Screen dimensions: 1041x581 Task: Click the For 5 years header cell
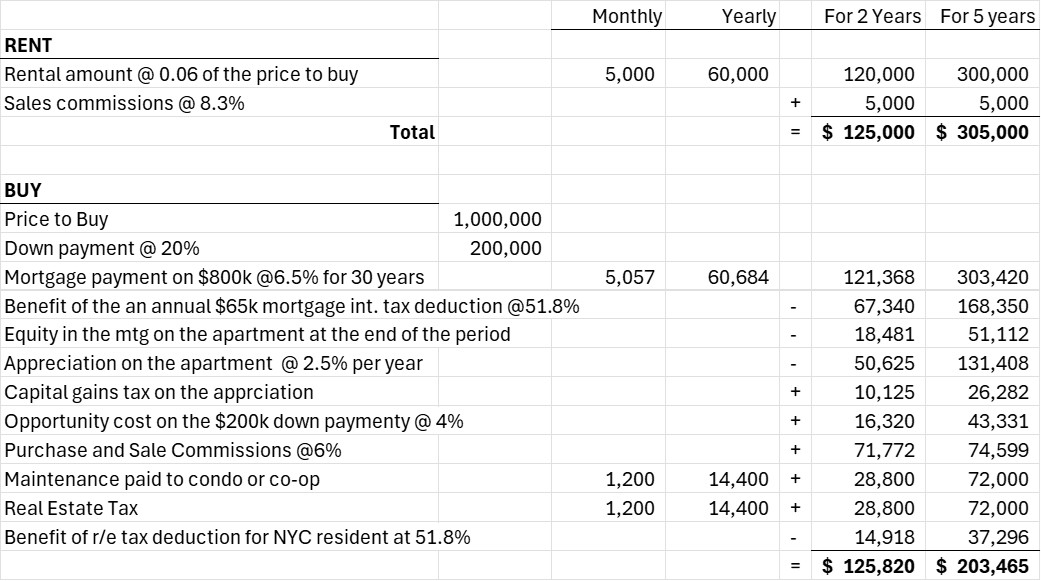point(986,16)
